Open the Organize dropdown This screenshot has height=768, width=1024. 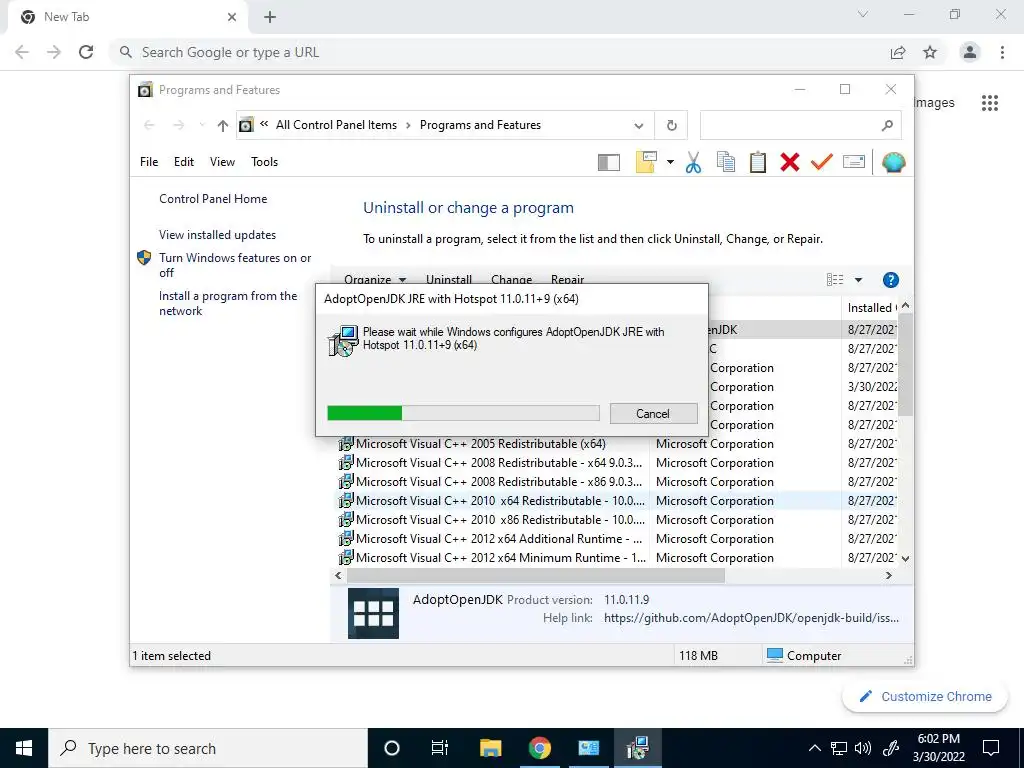coord(375,278)
